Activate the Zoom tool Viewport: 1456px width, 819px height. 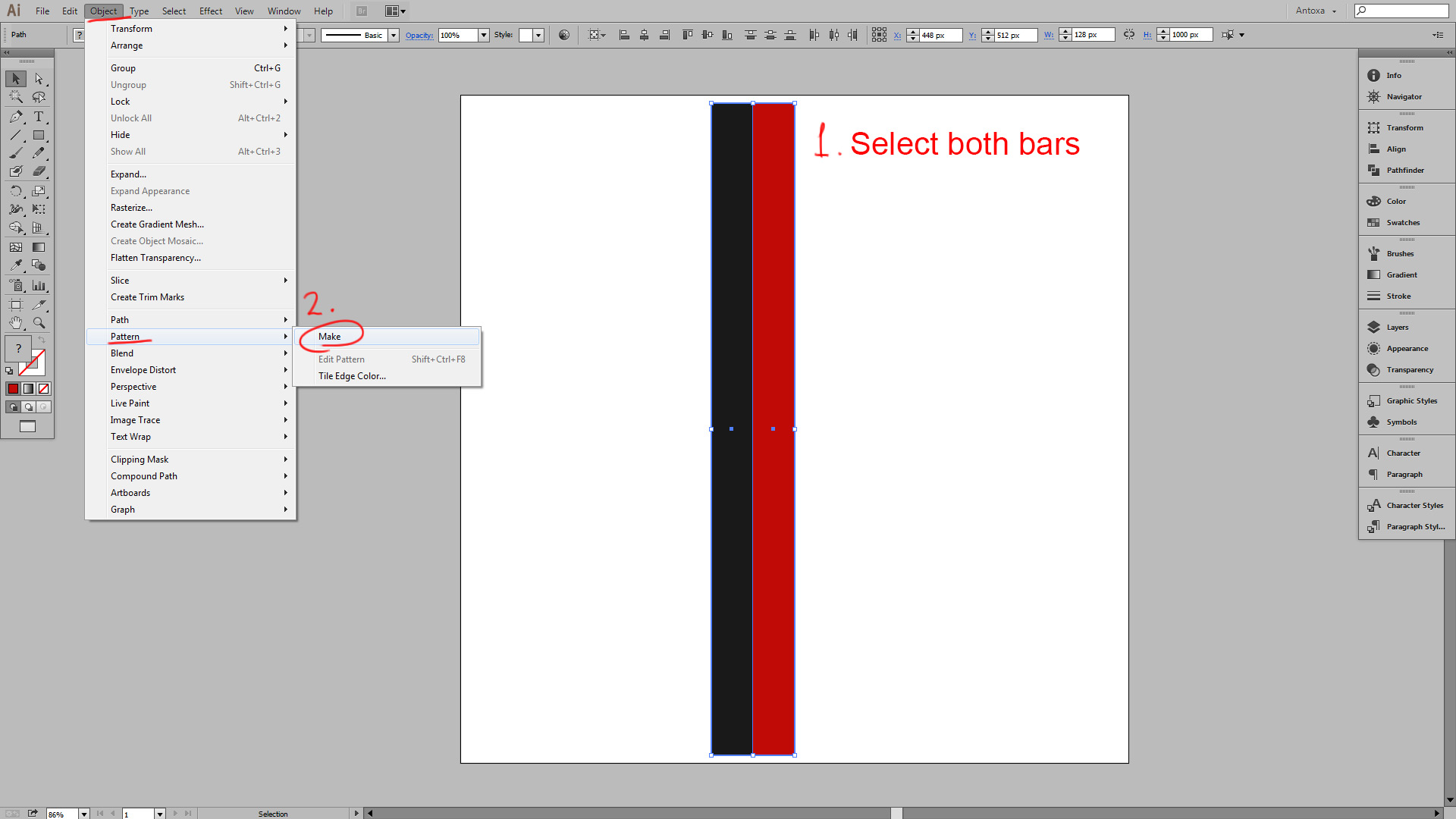pos(39,323)
